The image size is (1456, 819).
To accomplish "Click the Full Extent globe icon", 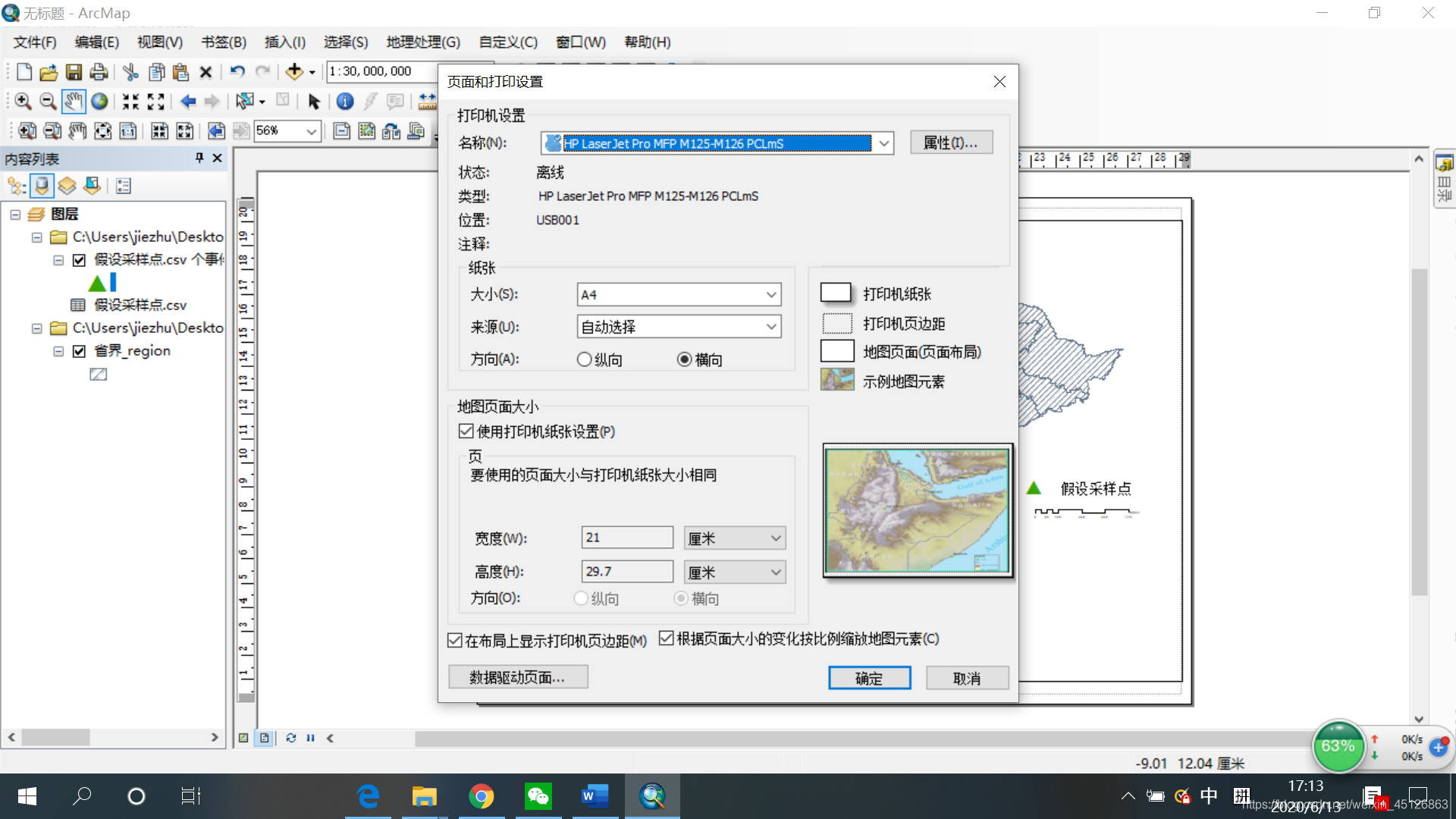I will [x=99, y=101].
